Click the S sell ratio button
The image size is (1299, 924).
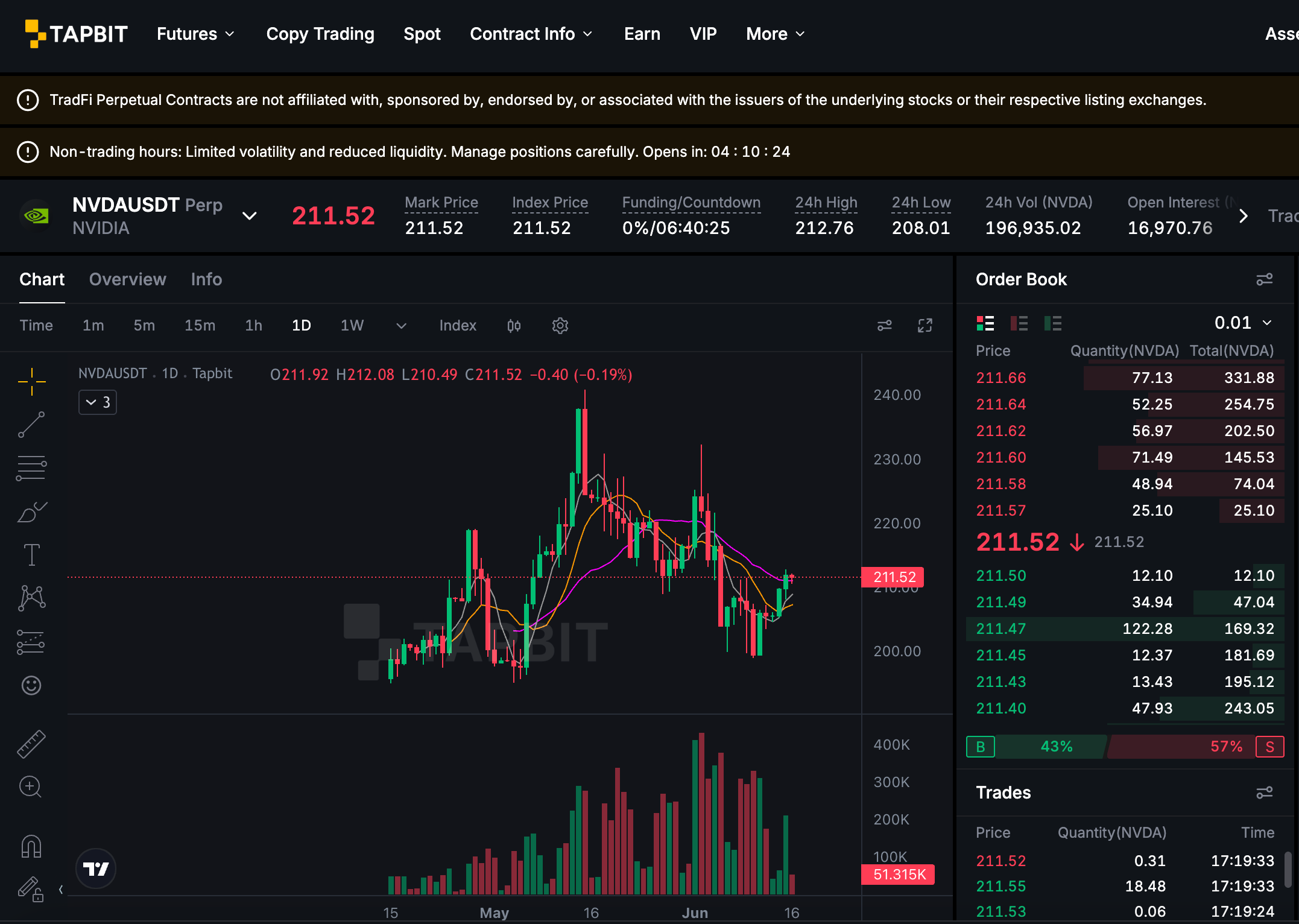[1270, 747]
